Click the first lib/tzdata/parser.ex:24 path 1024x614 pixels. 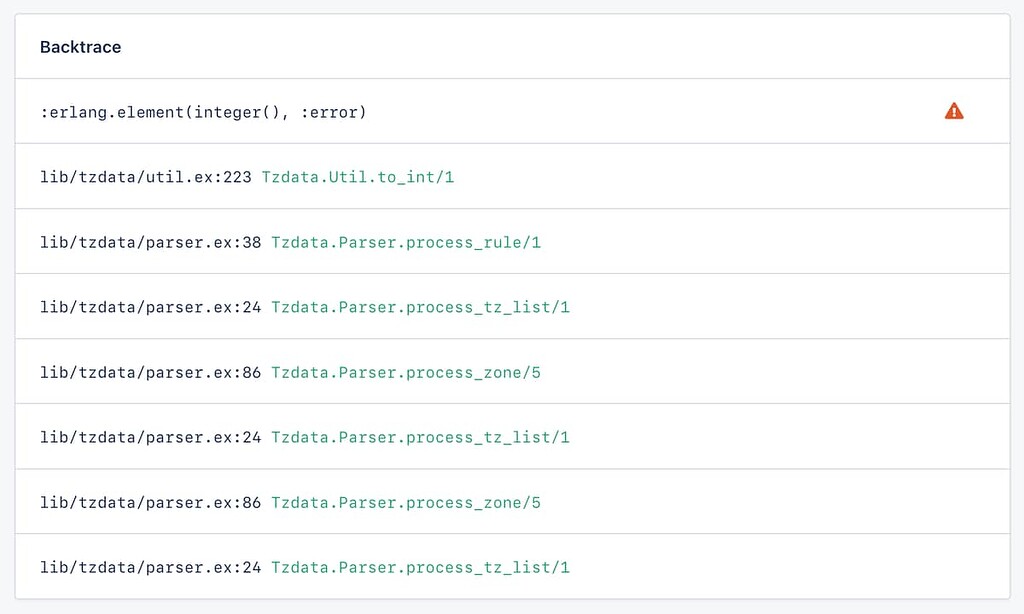[x=150, y=307]
